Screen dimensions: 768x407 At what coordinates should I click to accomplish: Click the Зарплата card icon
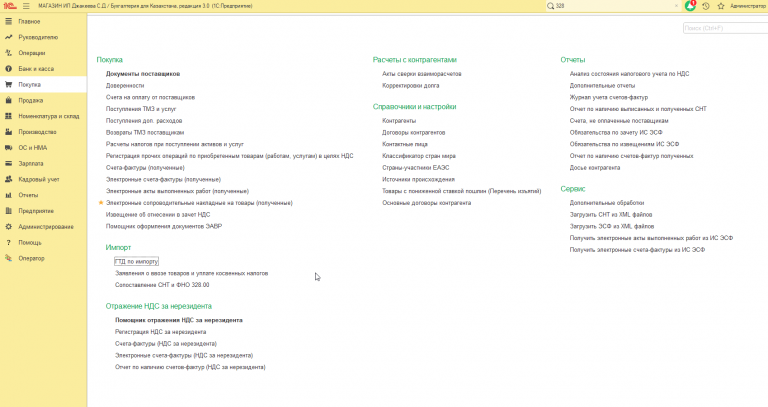pos(8,163)
